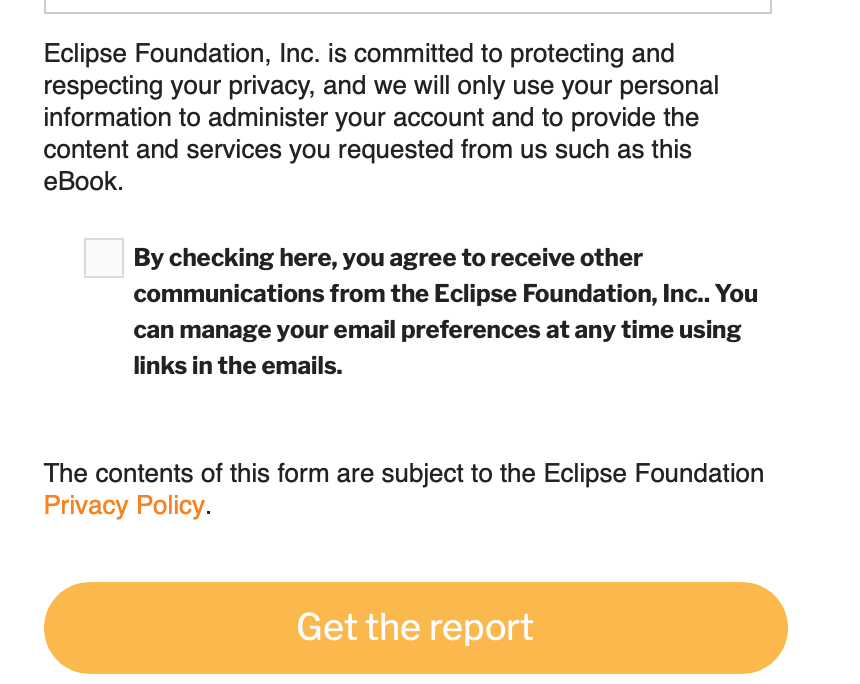The width and height of the screenshot is (860, 684).
Task: Click the text box edge at the top
Action: pos(408,5)
